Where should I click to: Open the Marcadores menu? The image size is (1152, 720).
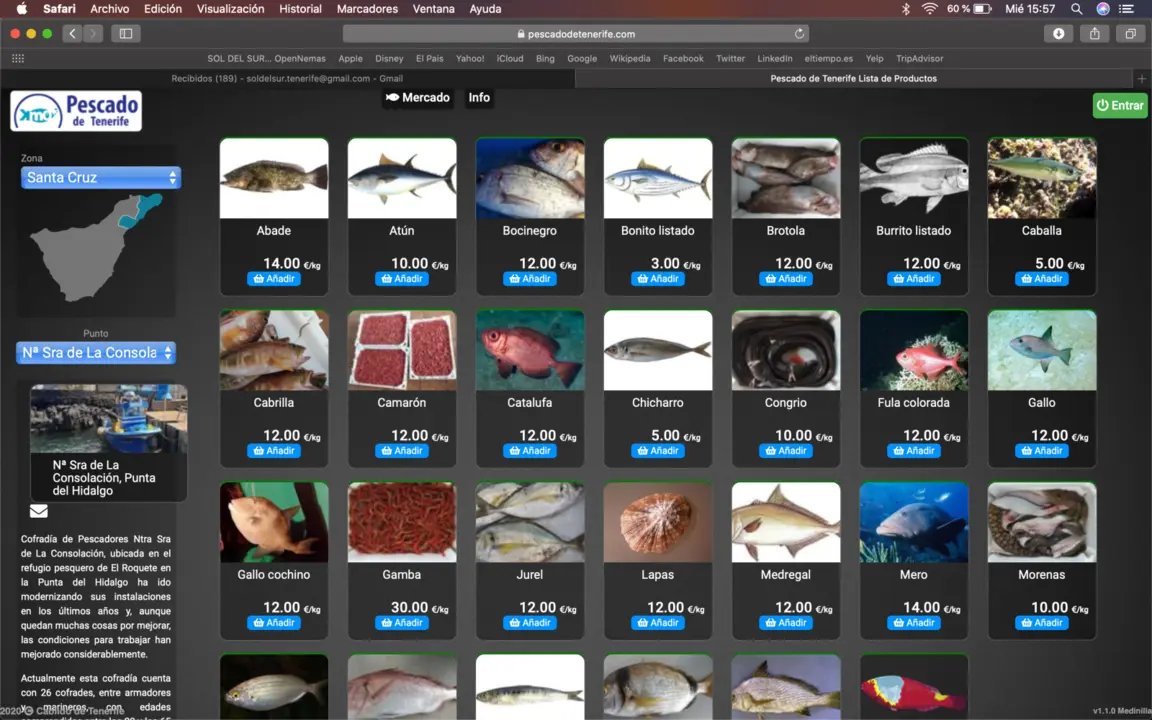(367, 9)
